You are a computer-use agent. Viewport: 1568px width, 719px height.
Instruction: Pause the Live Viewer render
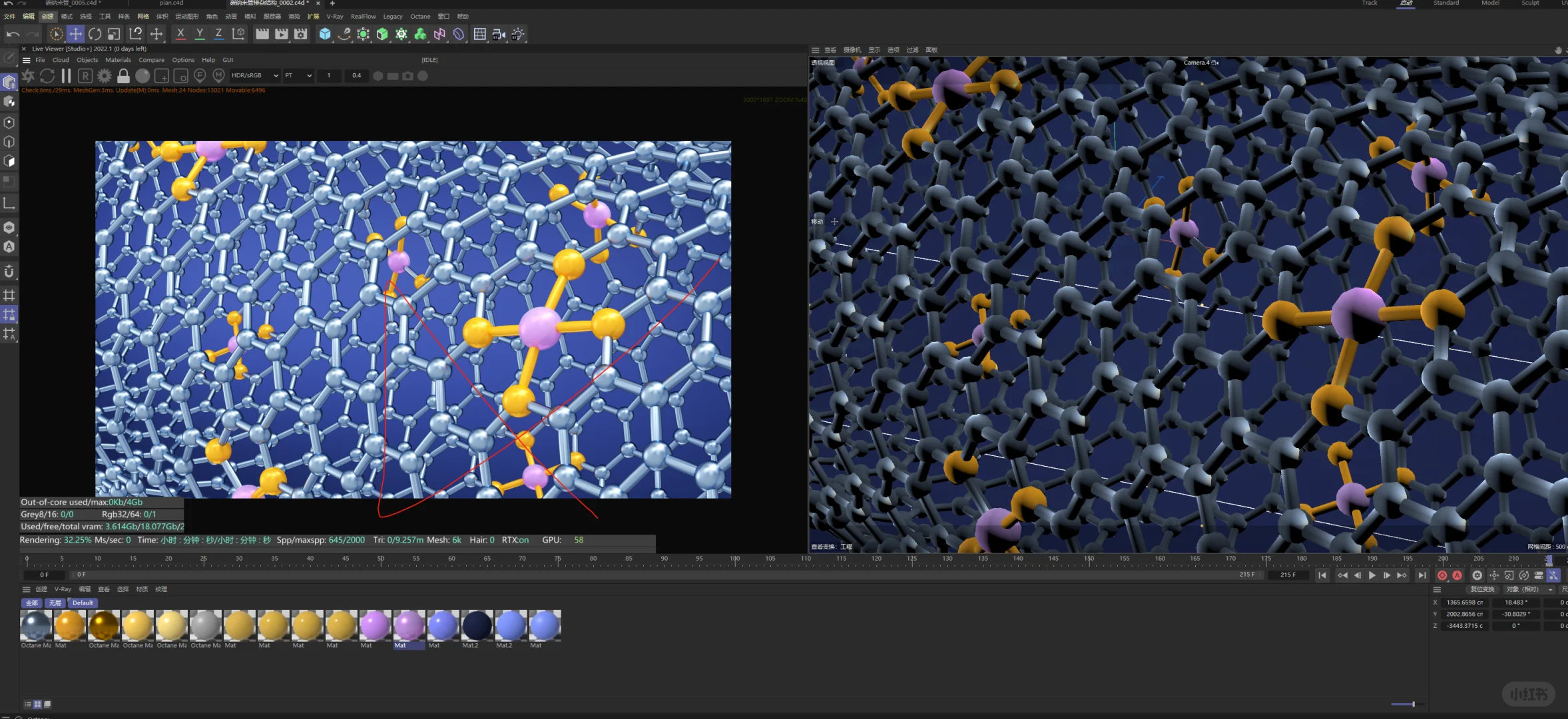coord(66,76)
